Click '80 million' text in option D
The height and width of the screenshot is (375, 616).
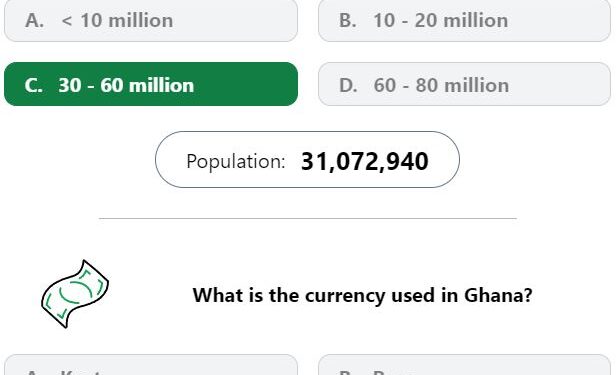(x=462, y=85)
